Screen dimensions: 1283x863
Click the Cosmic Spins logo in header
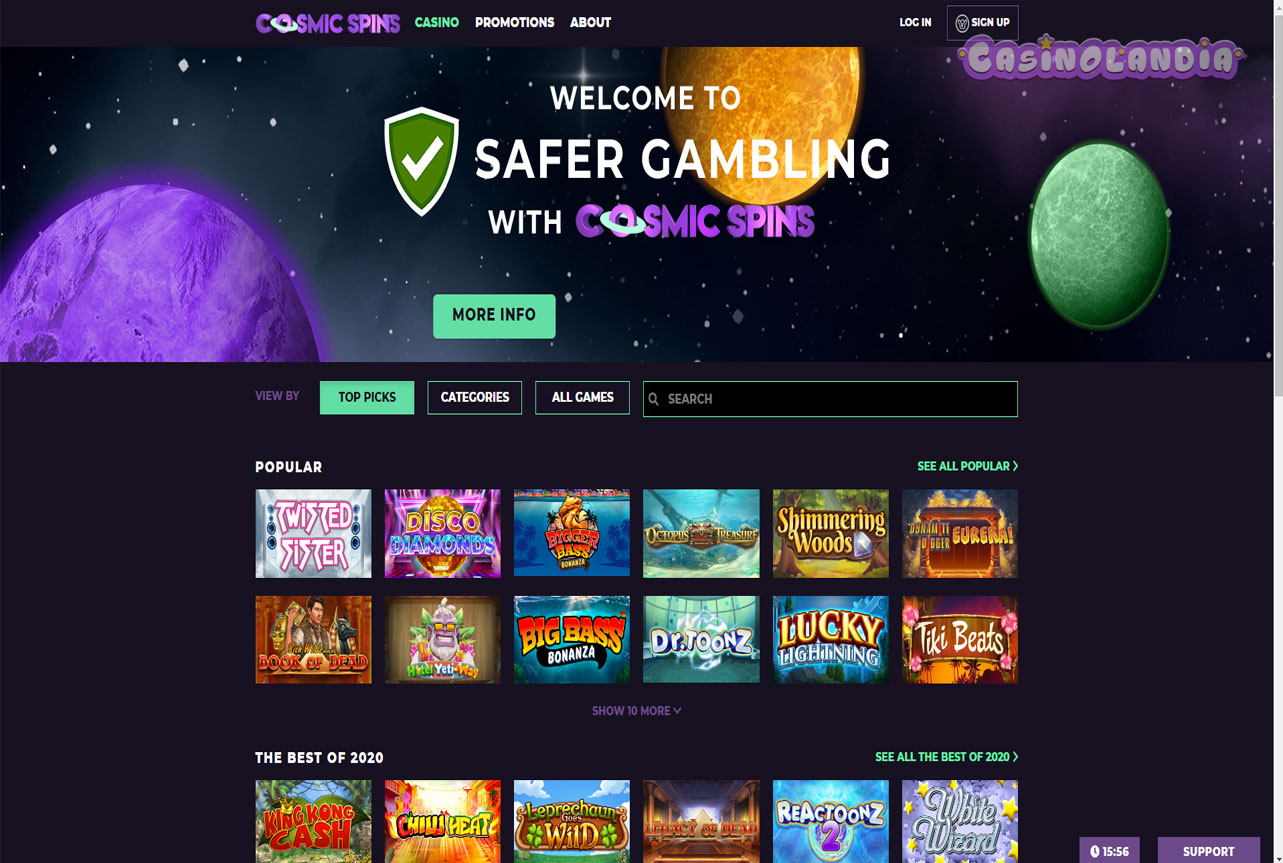[328, 22]
